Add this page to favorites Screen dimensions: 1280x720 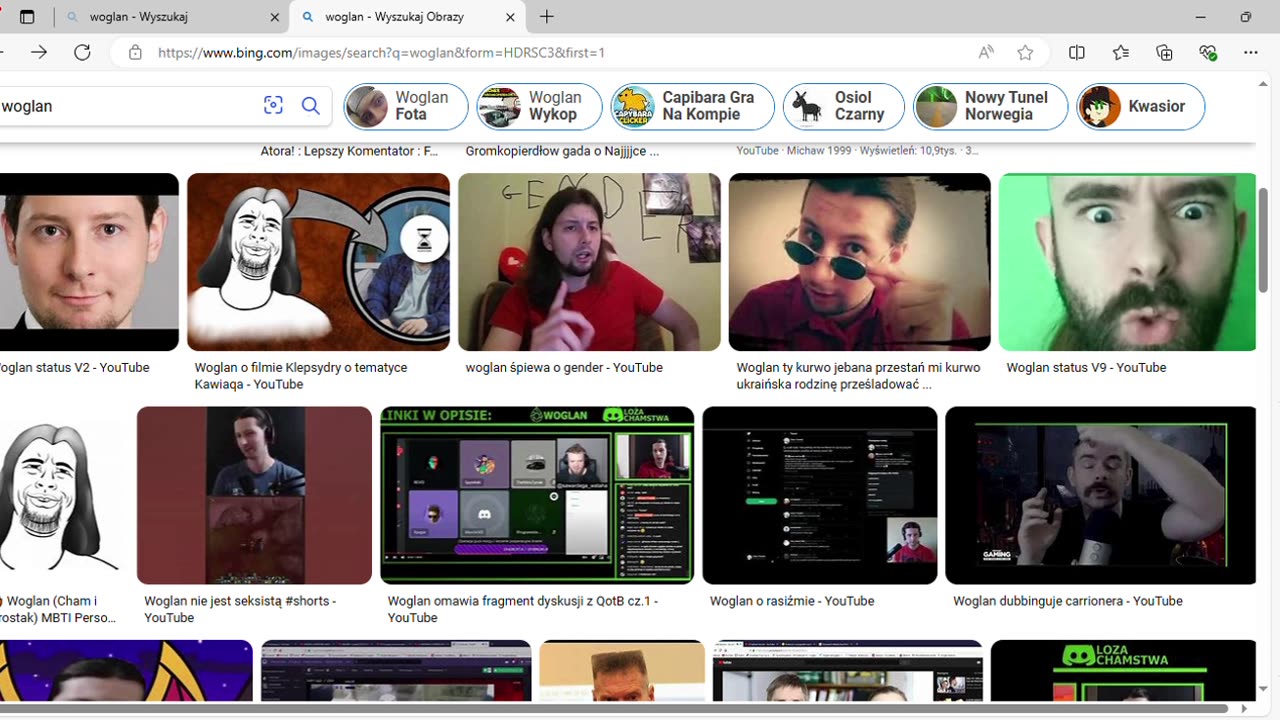click(1025, 52)
